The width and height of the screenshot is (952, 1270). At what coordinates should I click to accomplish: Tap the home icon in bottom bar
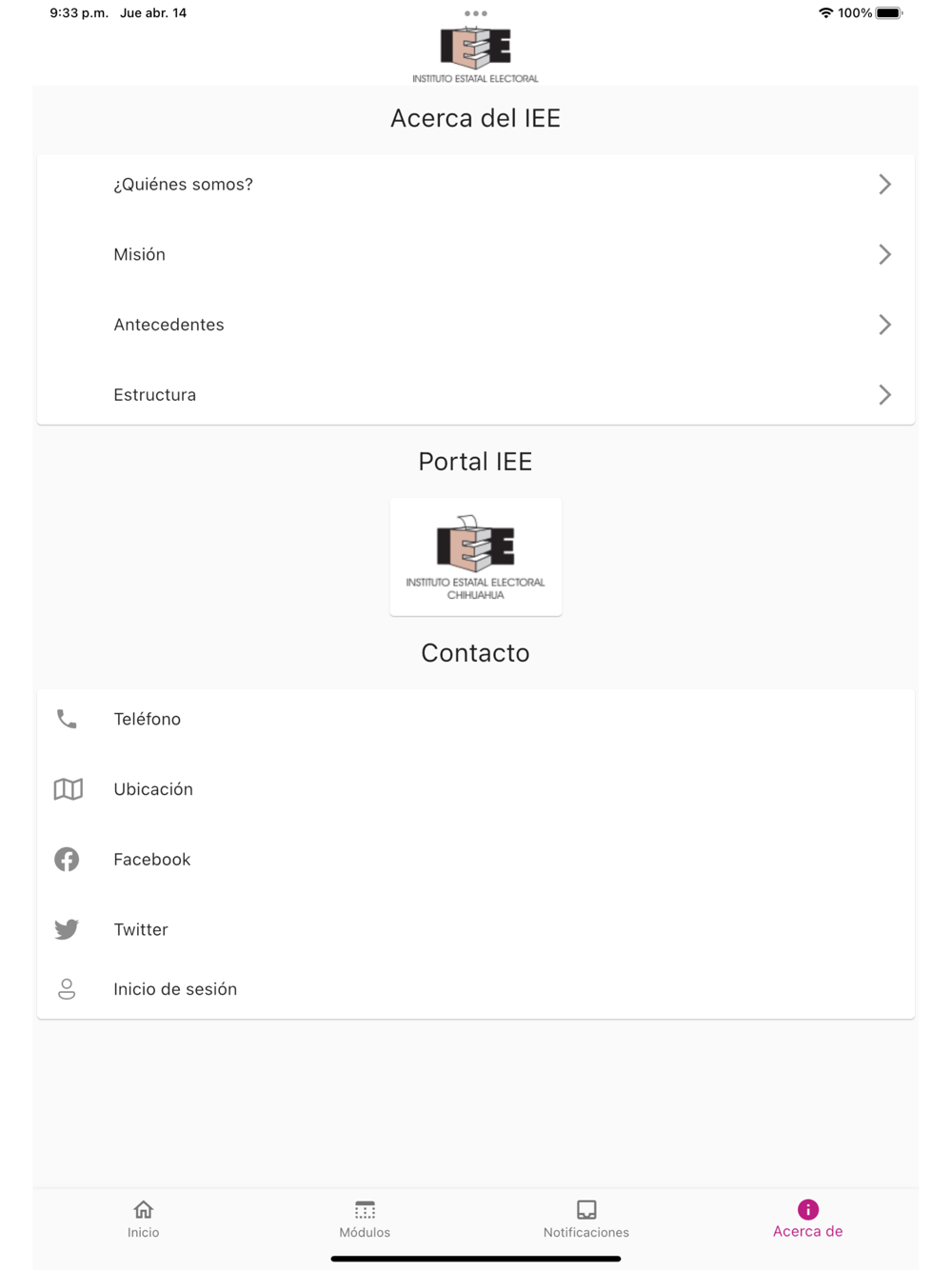(x=143, y=1209)
